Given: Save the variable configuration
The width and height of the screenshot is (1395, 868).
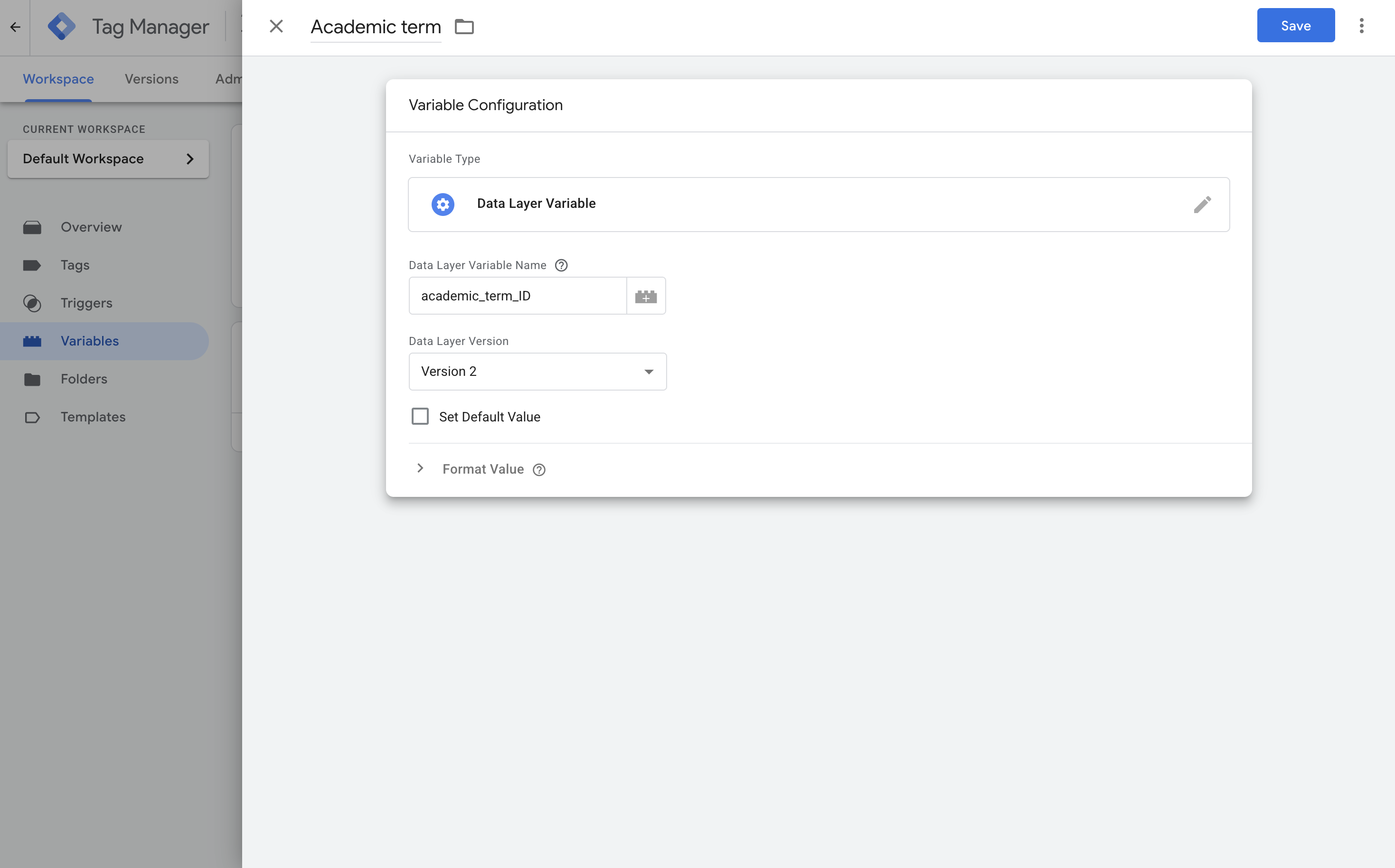Looking at the screenshot, I should tap(1295, 25).
